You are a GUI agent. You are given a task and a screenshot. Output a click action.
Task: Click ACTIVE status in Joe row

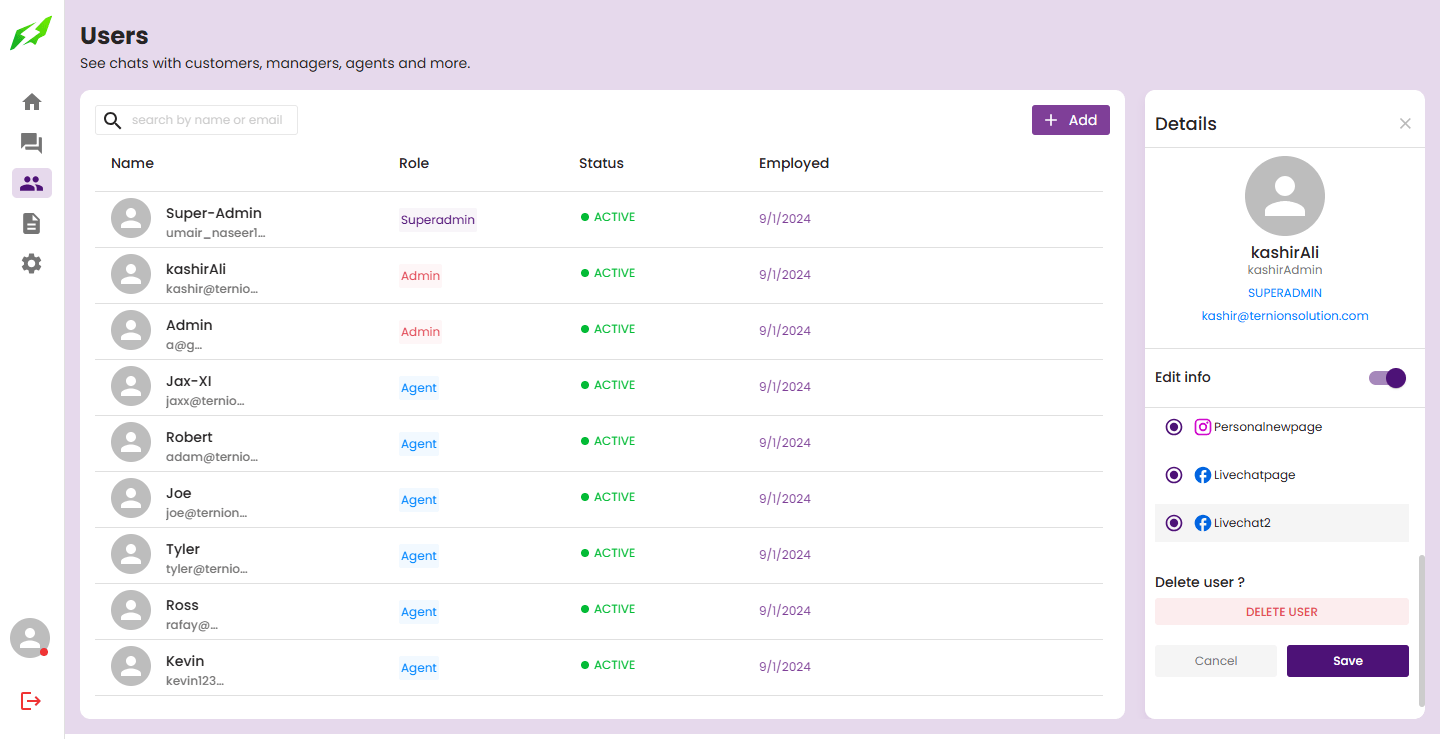pos(608,497)
